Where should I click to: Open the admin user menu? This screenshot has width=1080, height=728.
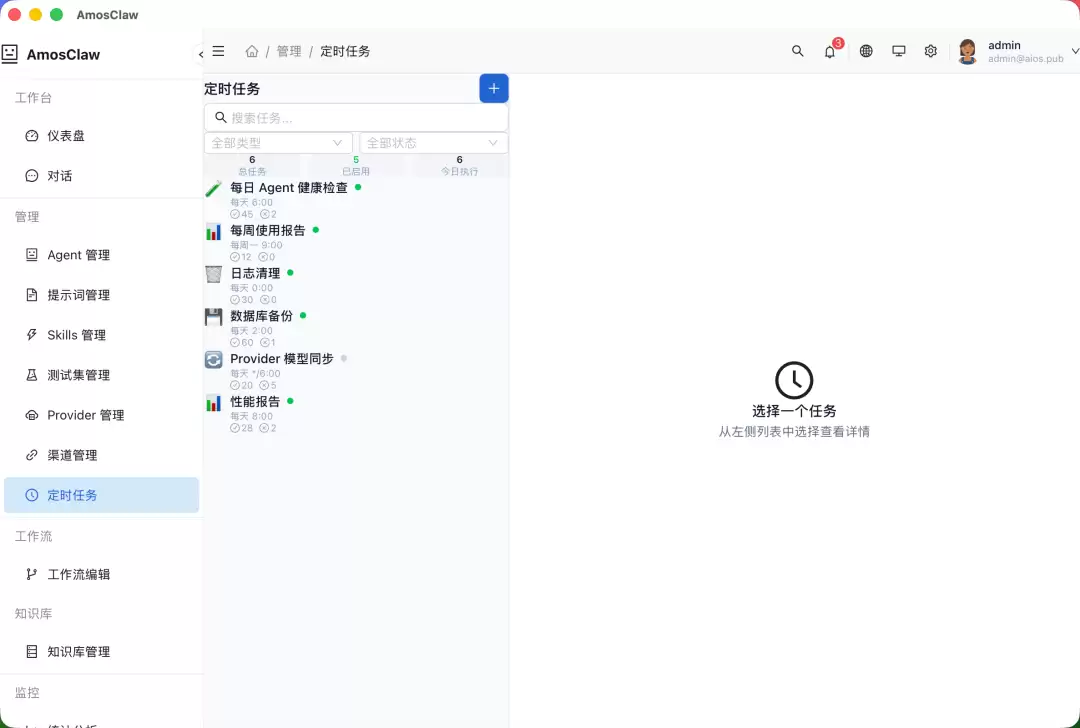(x=1017, y=51)
